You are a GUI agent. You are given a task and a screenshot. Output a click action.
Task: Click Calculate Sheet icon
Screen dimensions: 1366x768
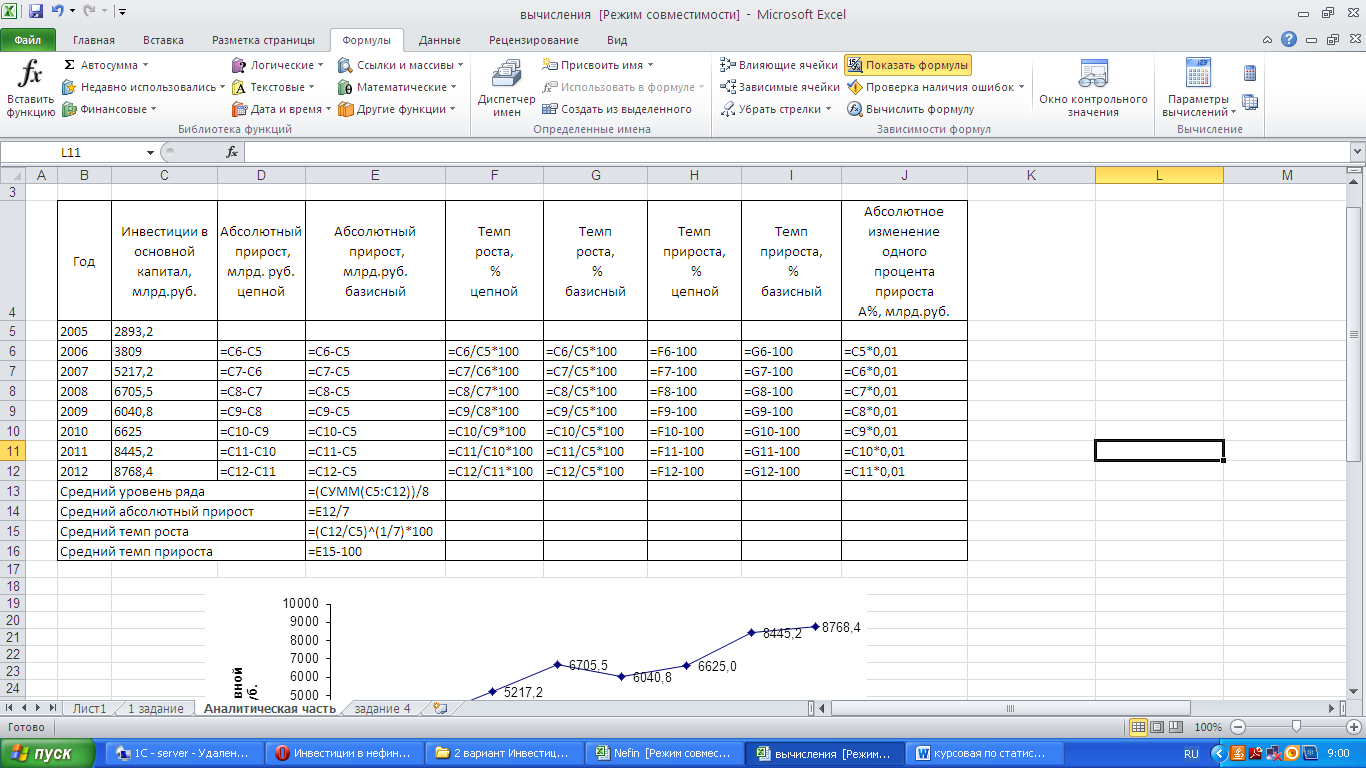tap(1250, 102)
